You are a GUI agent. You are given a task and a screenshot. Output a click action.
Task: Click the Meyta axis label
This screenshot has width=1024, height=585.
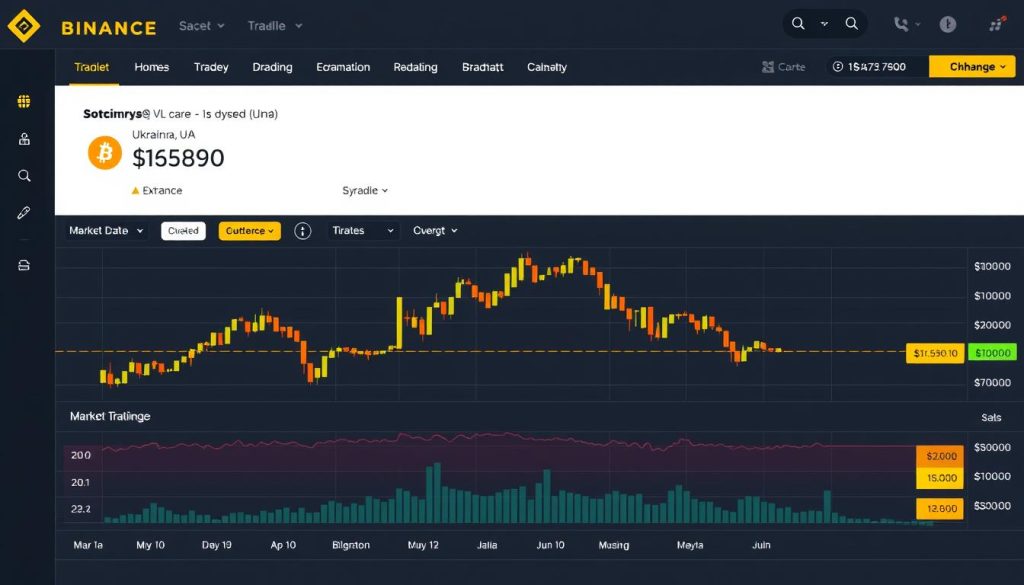[x=690, y=545]
